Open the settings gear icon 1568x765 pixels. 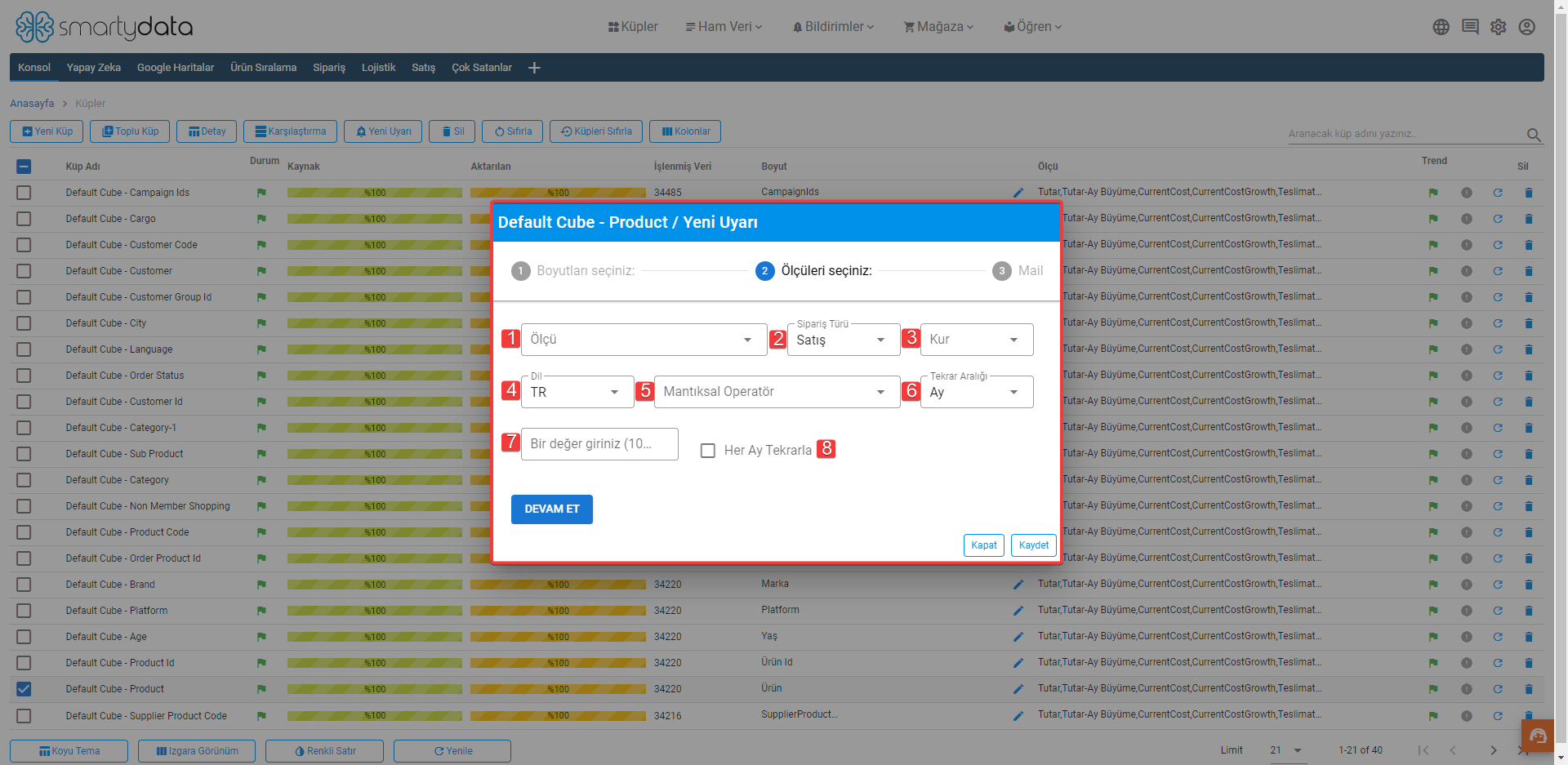(x=1498, y=27)
